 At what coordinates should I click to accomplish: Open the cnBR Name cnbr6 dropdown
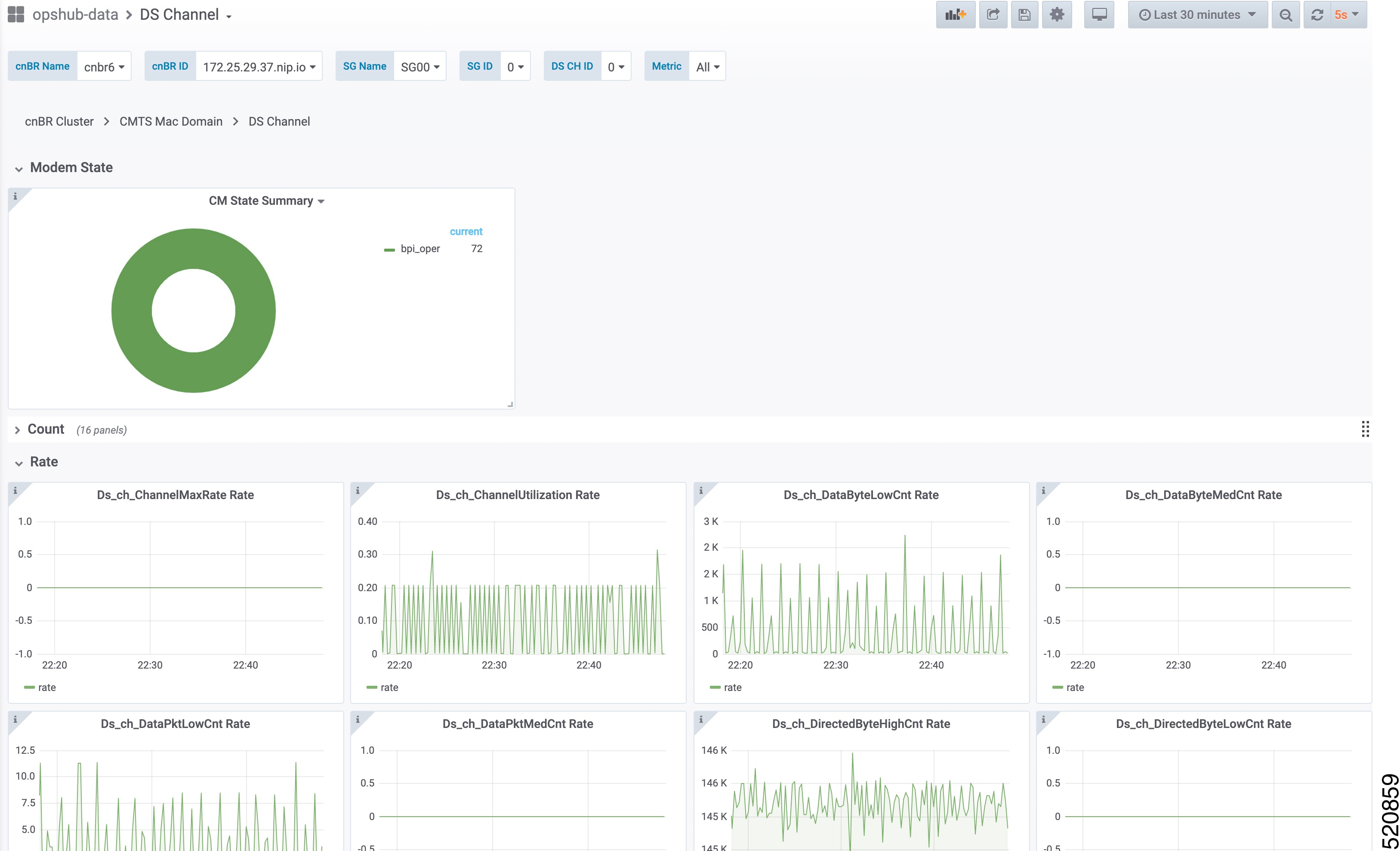click(104, 66)
